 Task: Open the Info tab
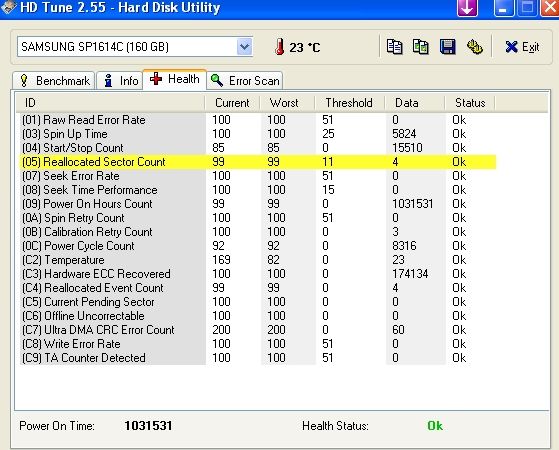(x=120, y=81)
